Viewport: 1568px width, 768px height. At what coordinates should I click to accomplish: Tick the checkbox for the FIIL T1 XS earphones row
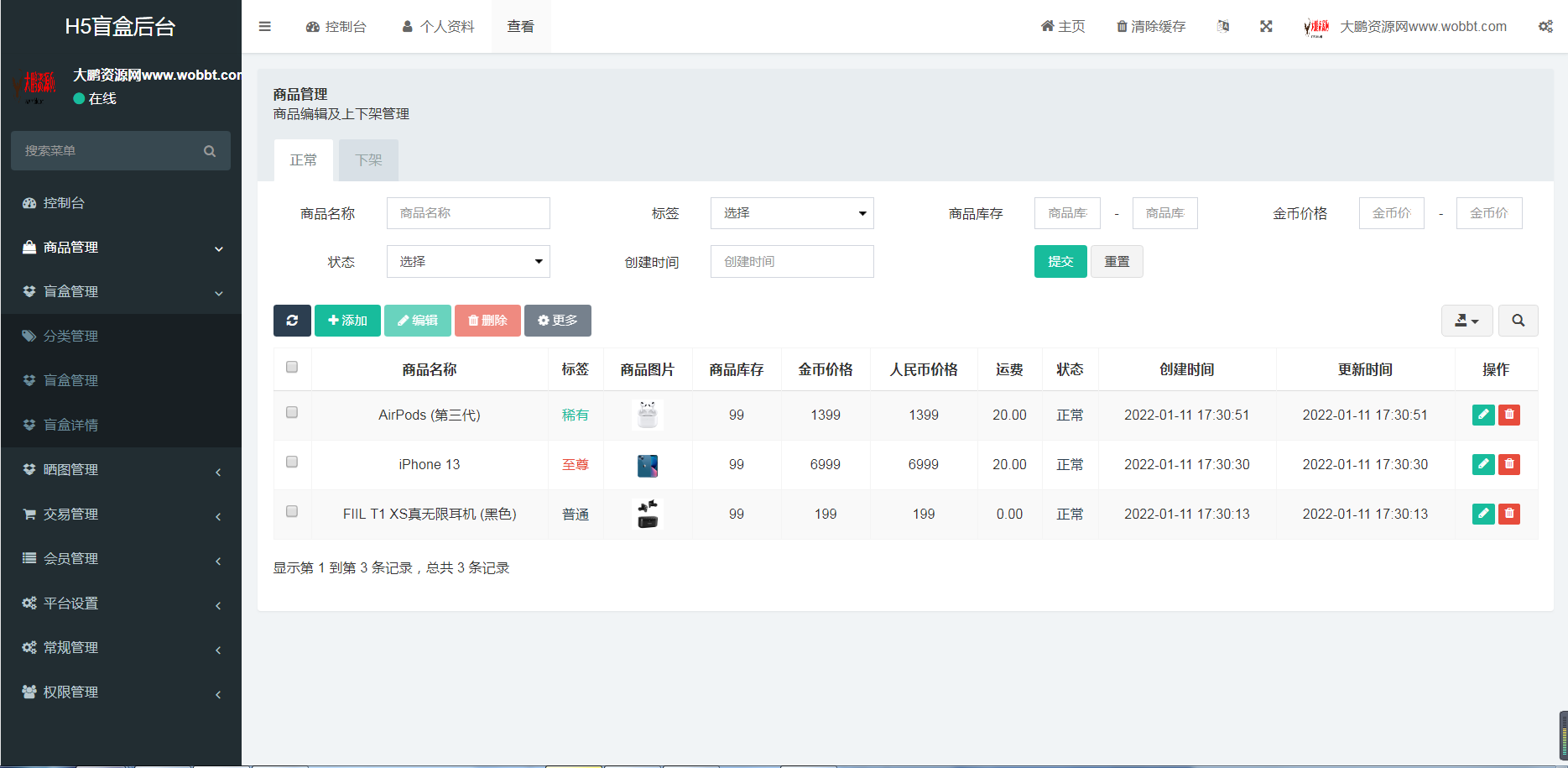click(x=292, y=511)
